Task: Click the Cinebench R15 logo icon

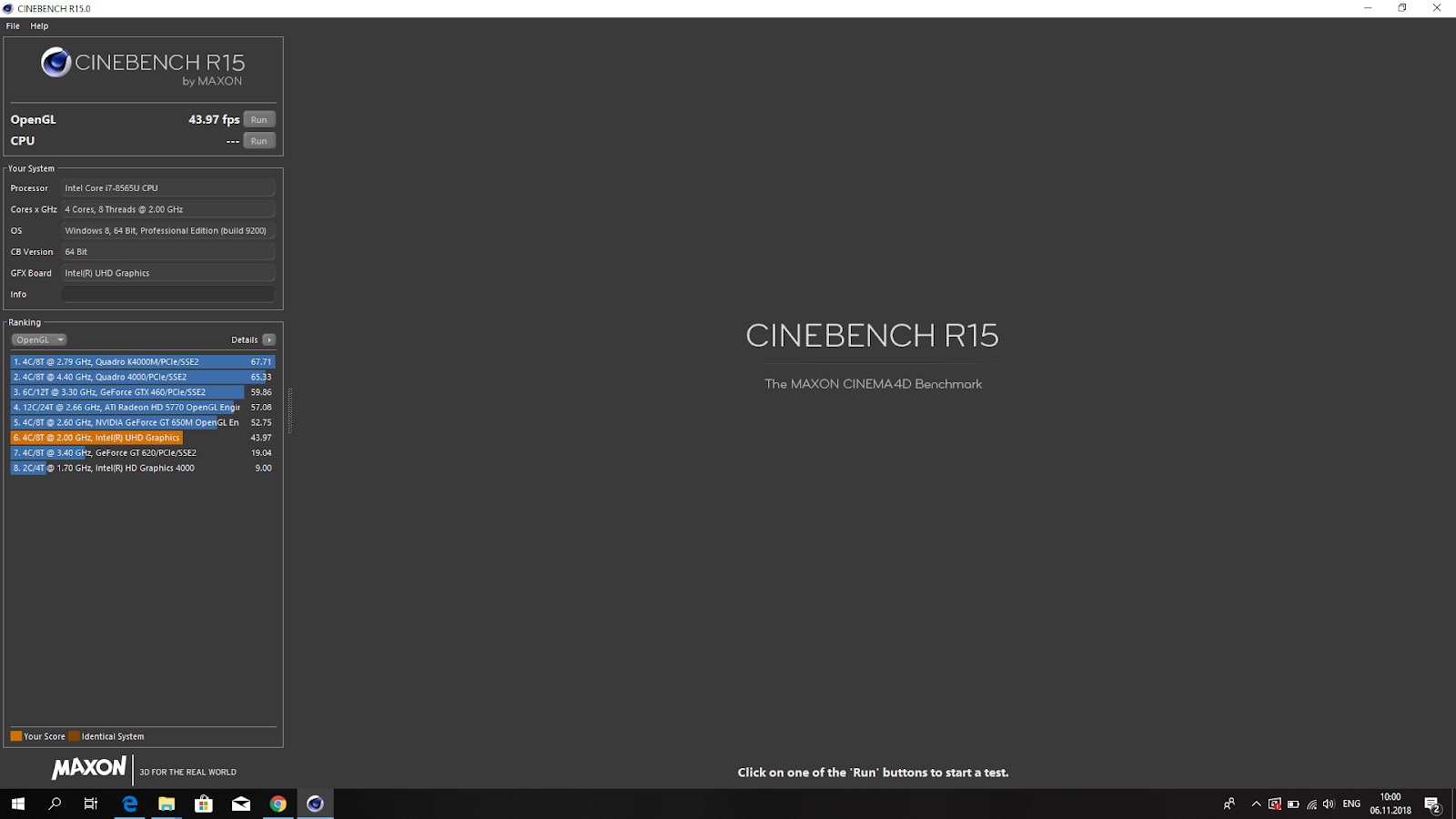Action: click(x=56, y=63)
